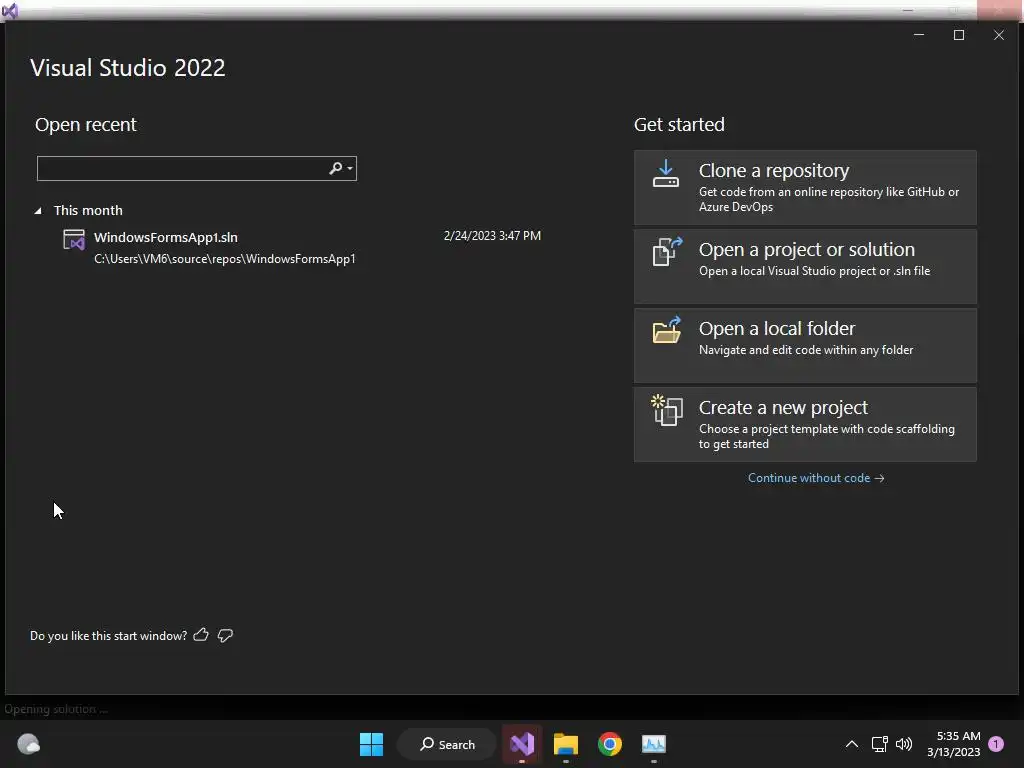Click Open a local folder button
1024x768 pixels.
coord(805,345)
